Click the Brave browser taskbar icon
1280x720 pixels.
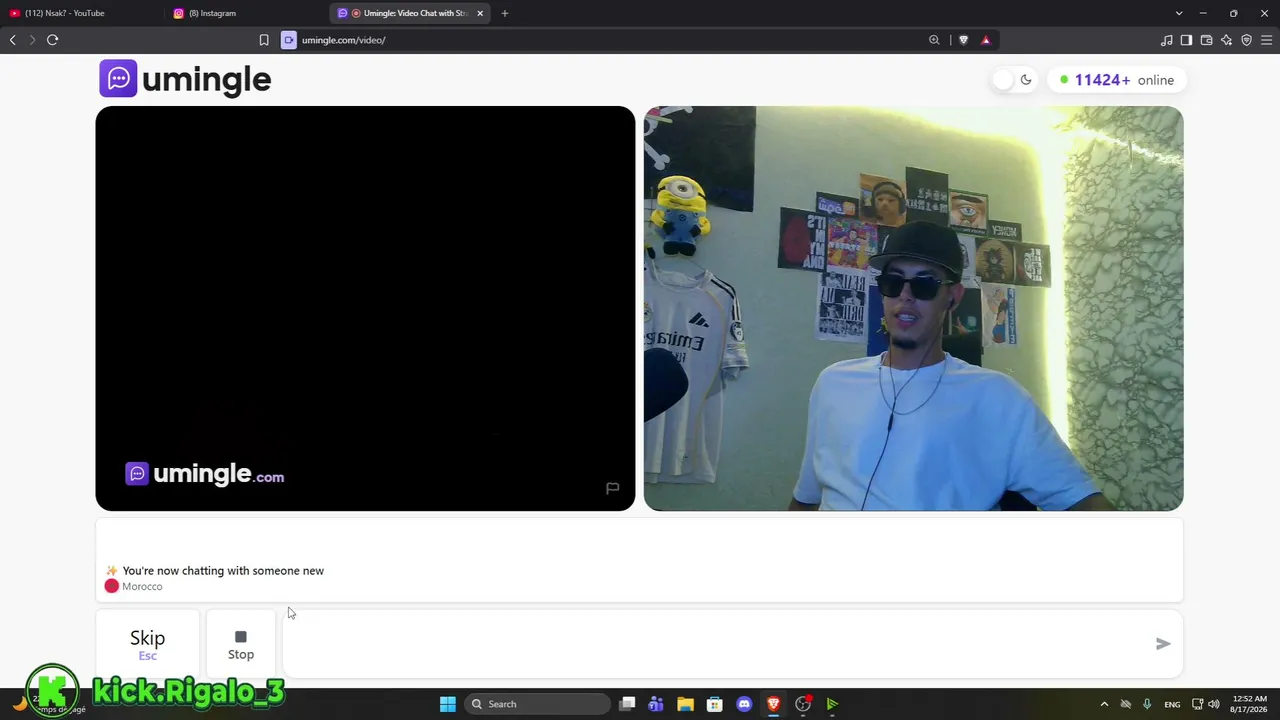click(773, 704)
